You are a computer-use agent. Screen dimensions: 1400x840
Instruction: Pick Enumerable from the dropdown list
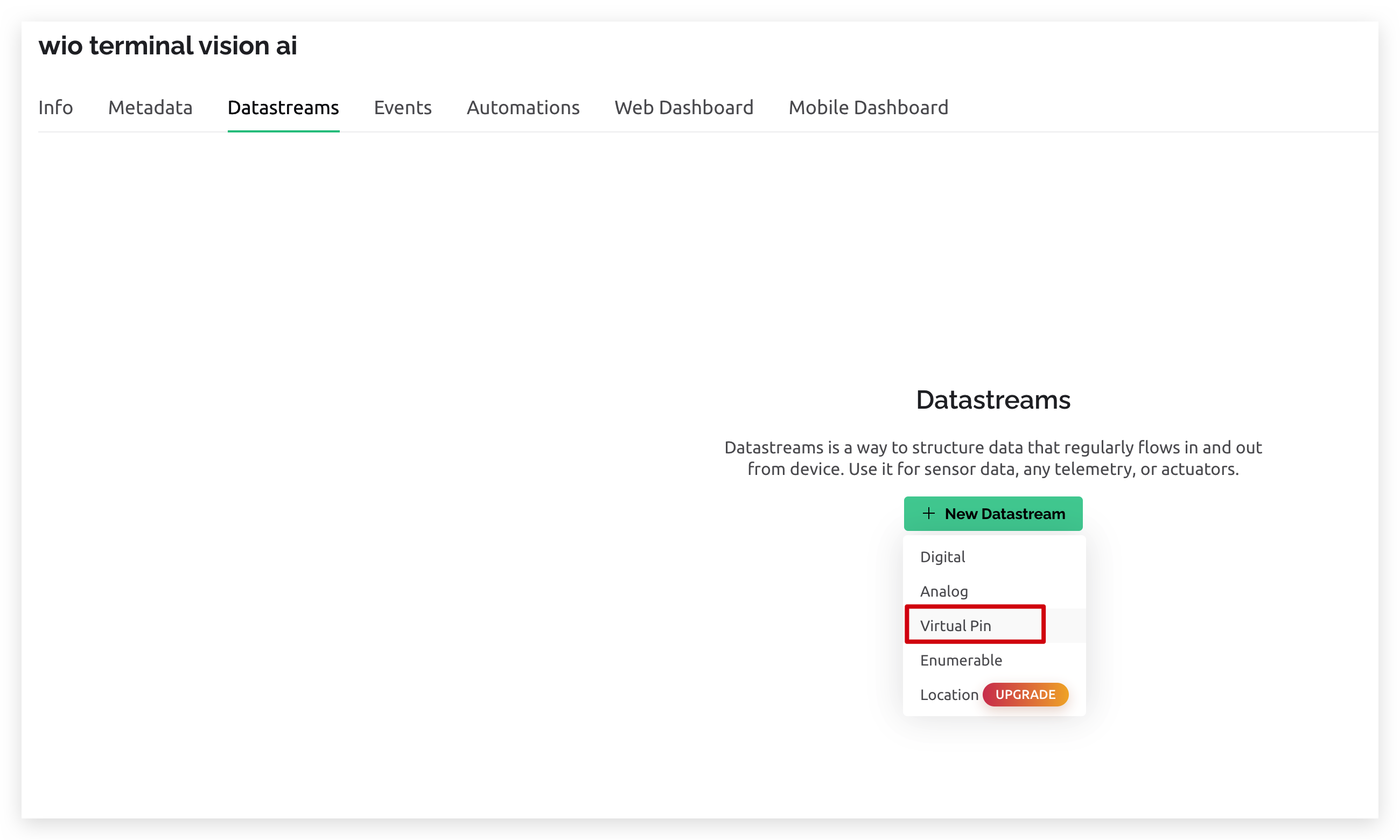pyautogui.click(x=994, y=660)
